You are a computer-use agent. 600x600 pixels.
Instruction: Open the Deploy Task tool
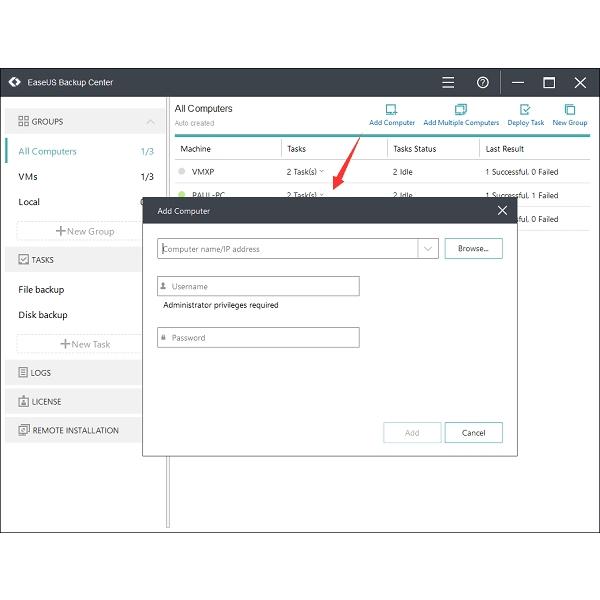525,110
